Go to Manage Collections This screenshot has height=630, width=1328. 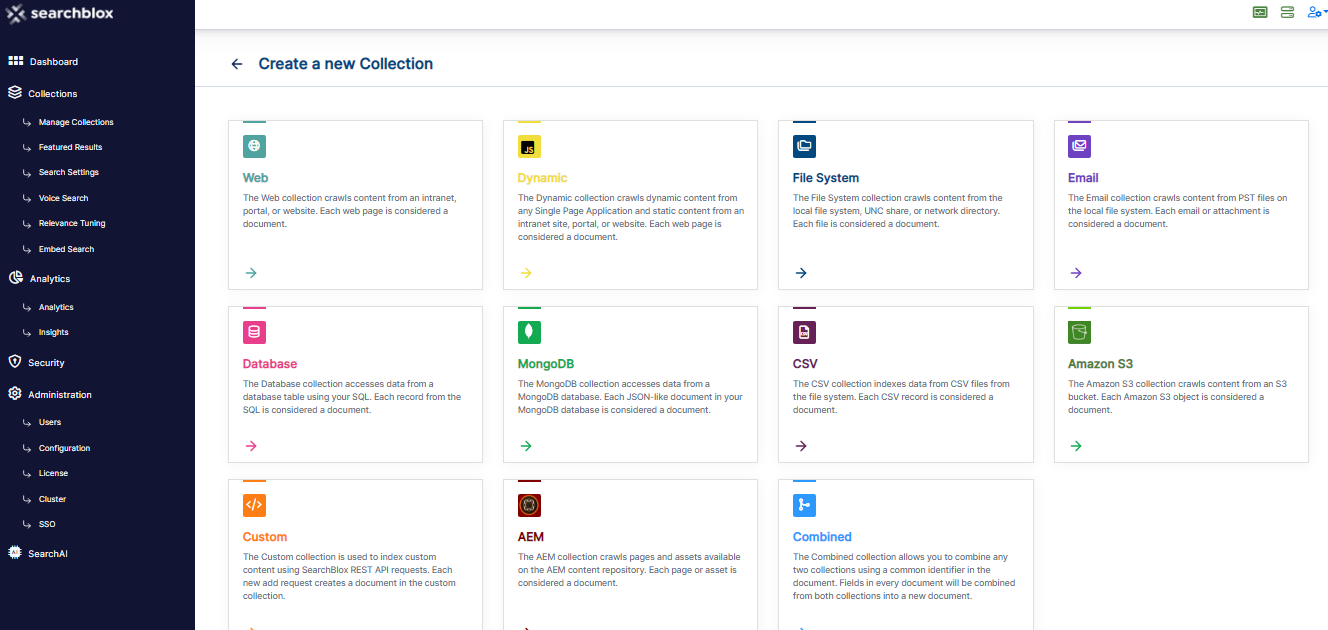tap(76, 122)
